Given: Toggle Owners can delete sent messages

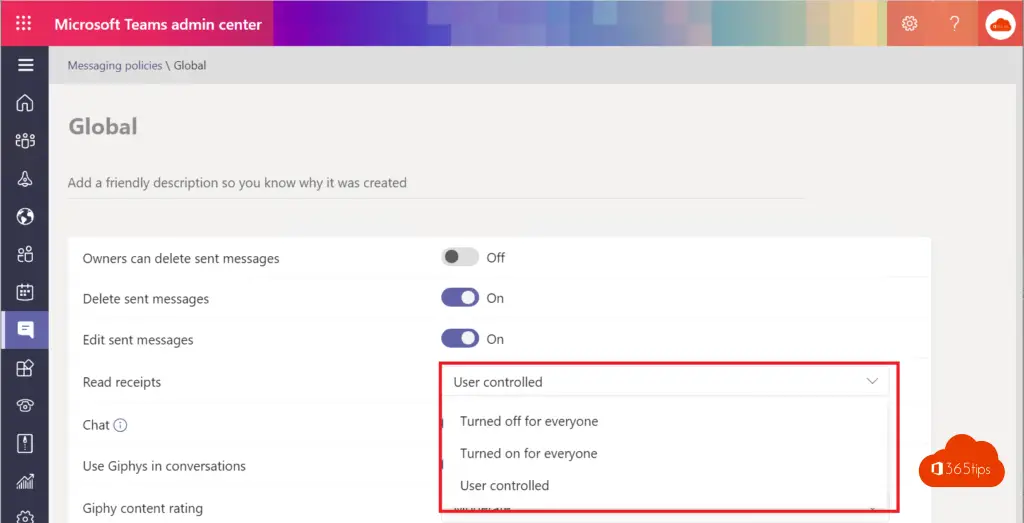Looking at the screenshot, I should tap(460, 257).
